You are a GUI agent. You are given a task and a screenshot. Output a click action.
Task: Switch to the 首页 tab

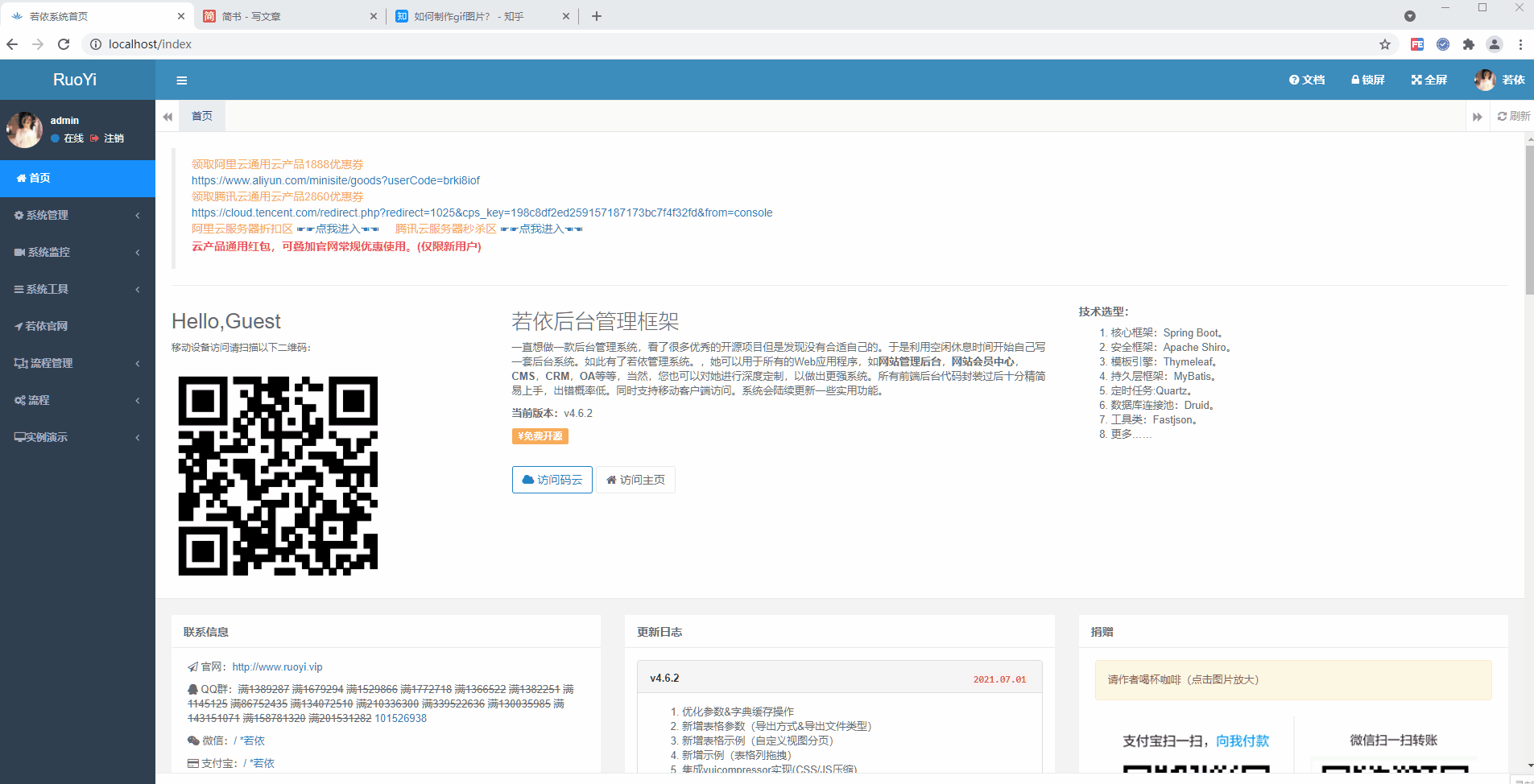pos(201,116)
